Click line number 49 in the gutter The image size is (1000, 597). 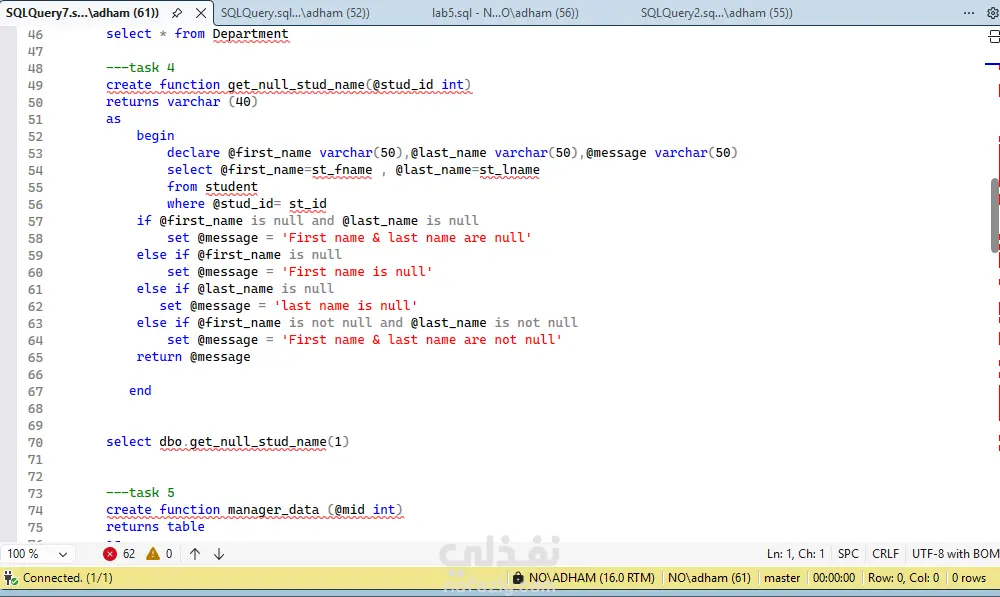pos(35,85)
